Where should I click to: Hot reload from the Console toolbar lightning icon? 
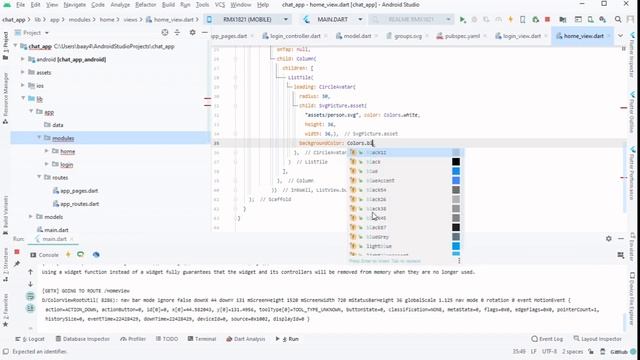point(68,255)
